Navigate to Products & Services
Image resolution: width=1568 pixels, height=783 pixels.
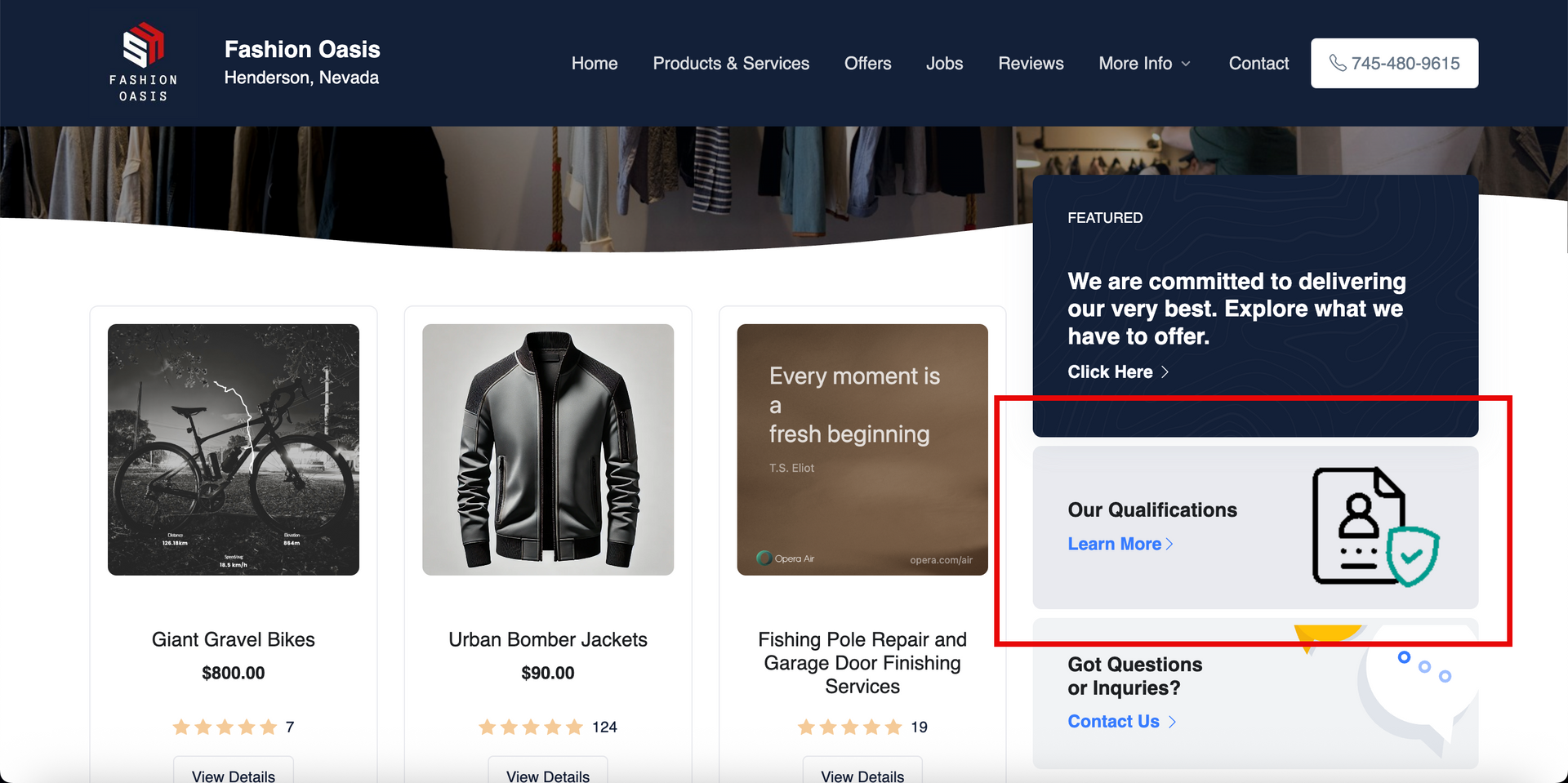(x=731, y=63)
